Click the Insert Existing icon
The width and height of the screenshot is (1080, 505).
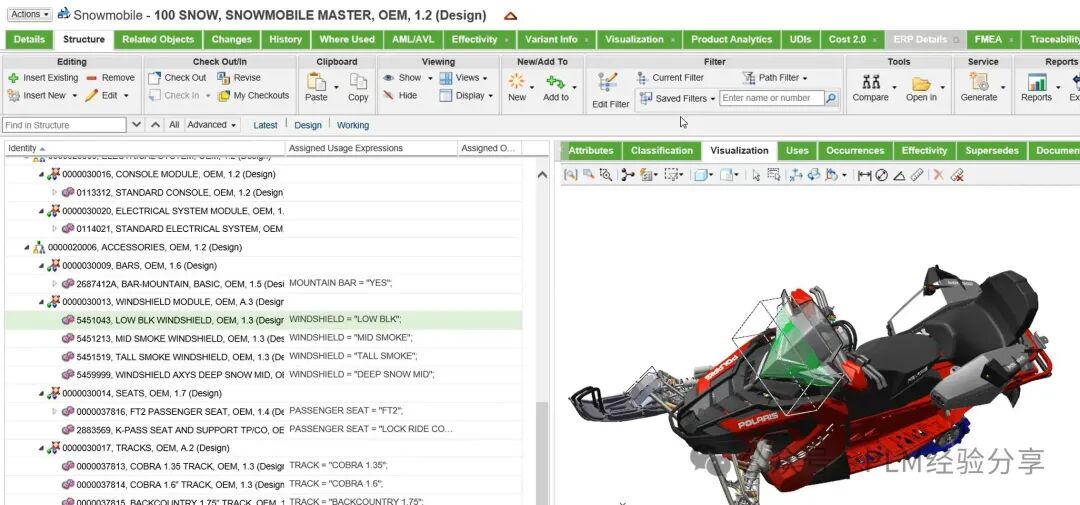13,78
